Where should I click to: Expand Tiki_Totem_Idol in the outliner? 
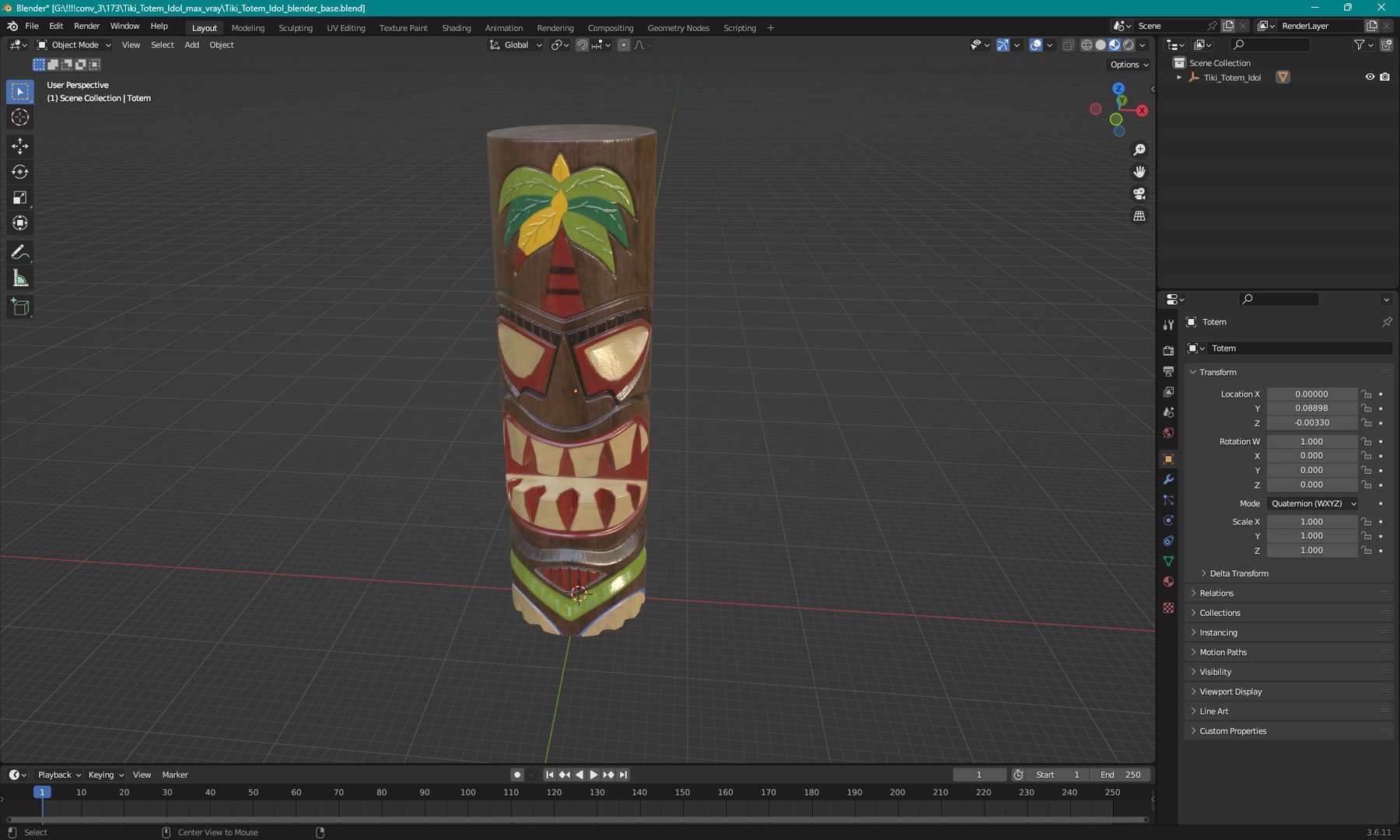click(1179, 78)
